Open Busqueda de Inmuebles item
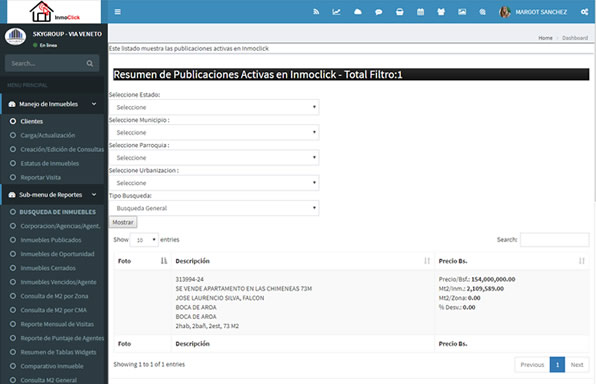 coord(57,212)
